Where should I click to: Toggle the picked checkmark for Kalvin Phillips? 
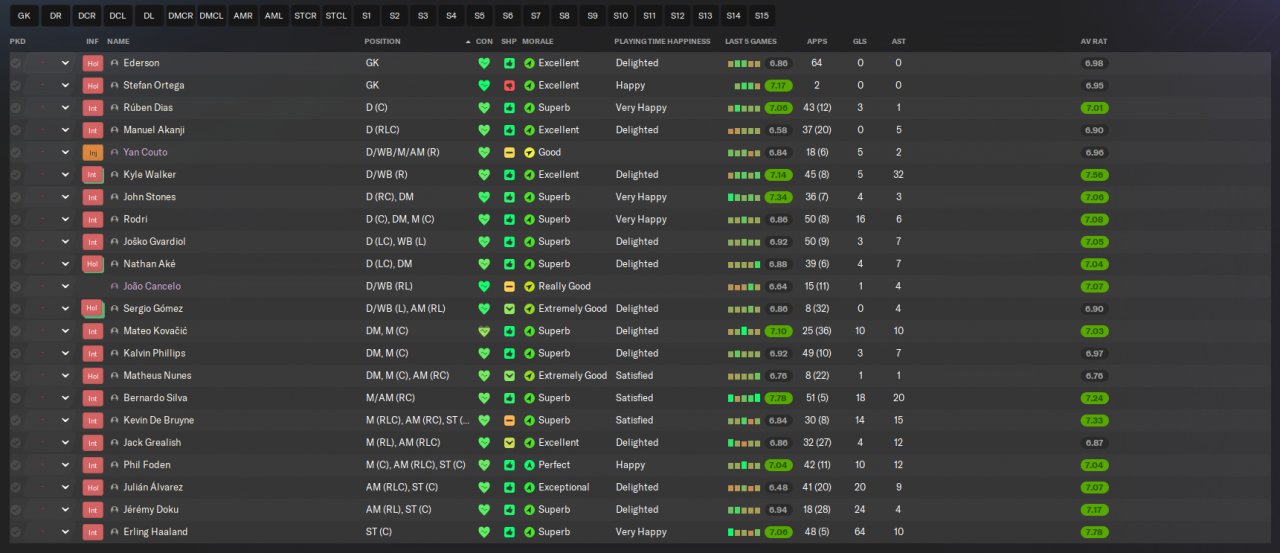tap(15, 353)
